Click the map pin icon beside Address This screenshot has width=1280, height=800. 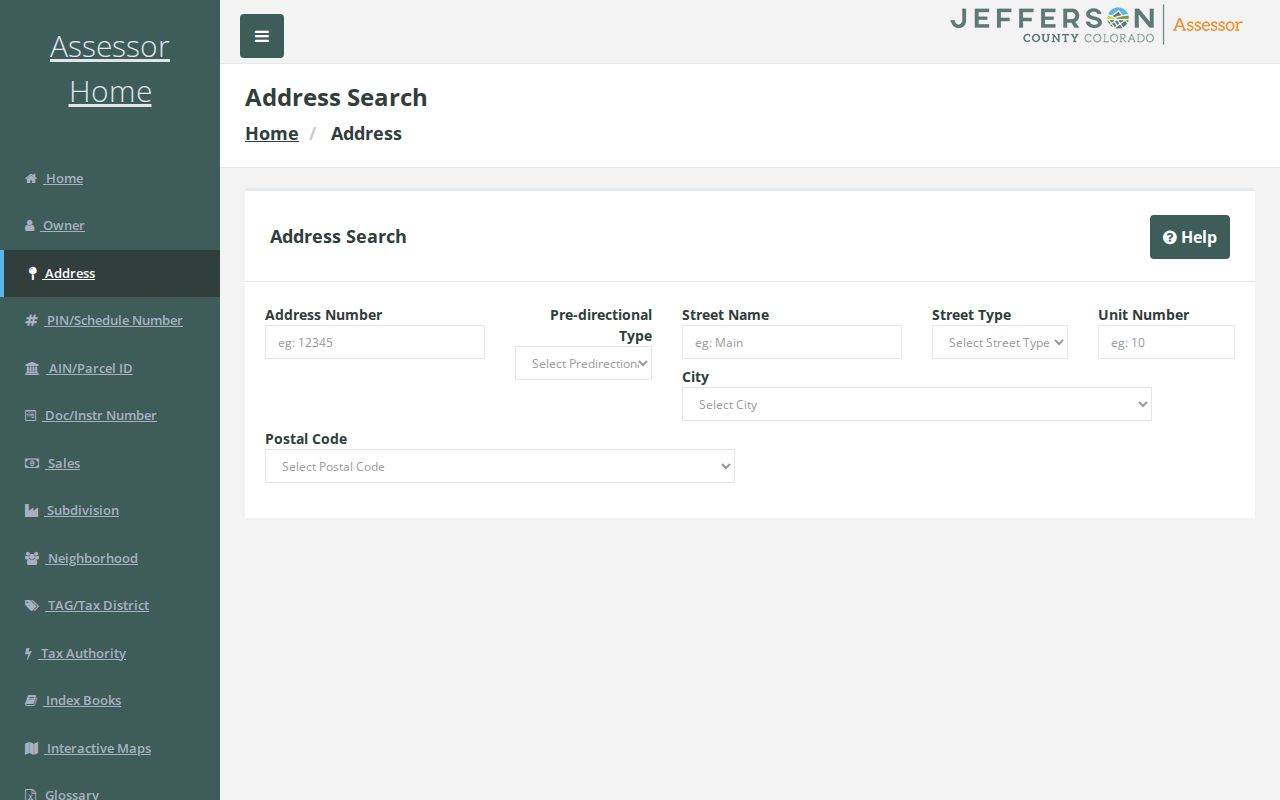33,273
